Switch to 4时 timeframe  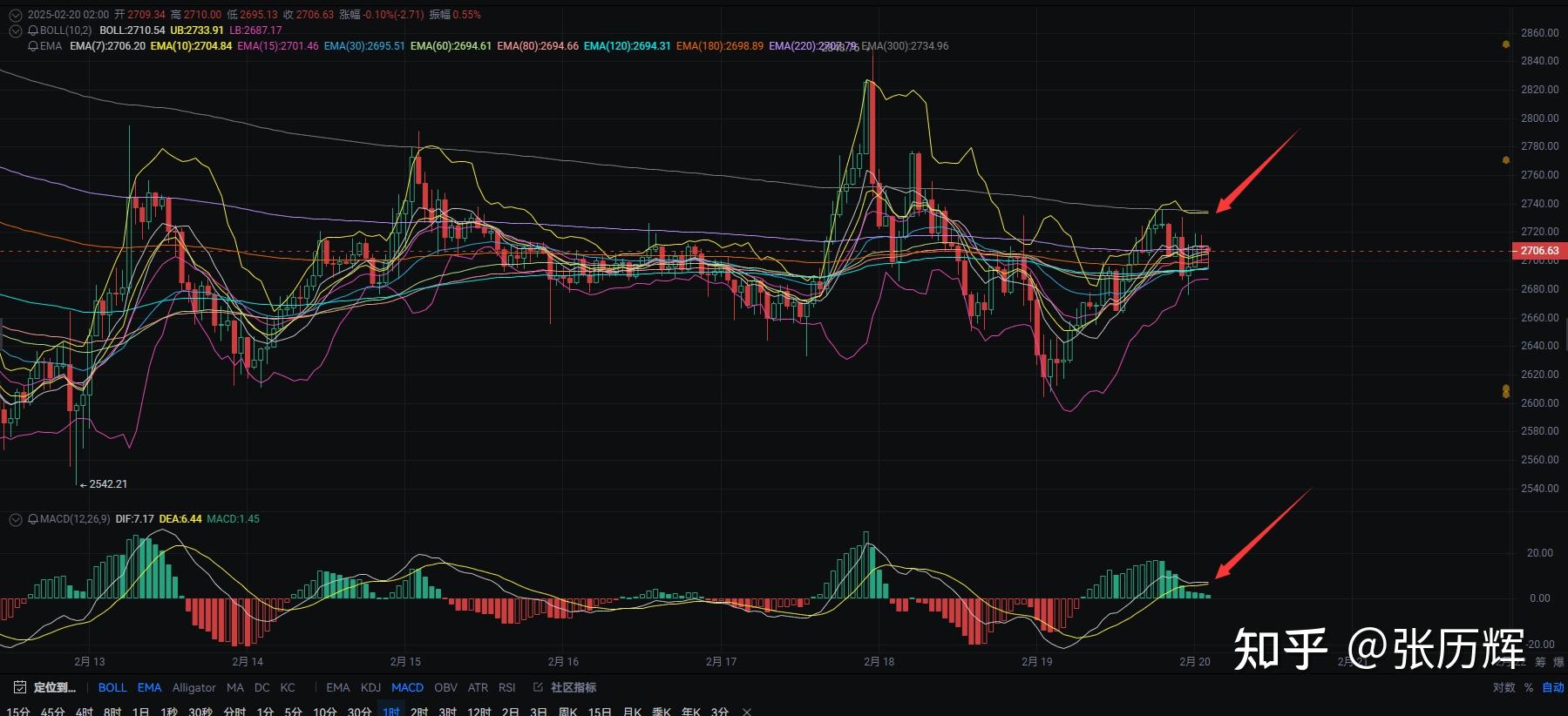pos(85,711)
